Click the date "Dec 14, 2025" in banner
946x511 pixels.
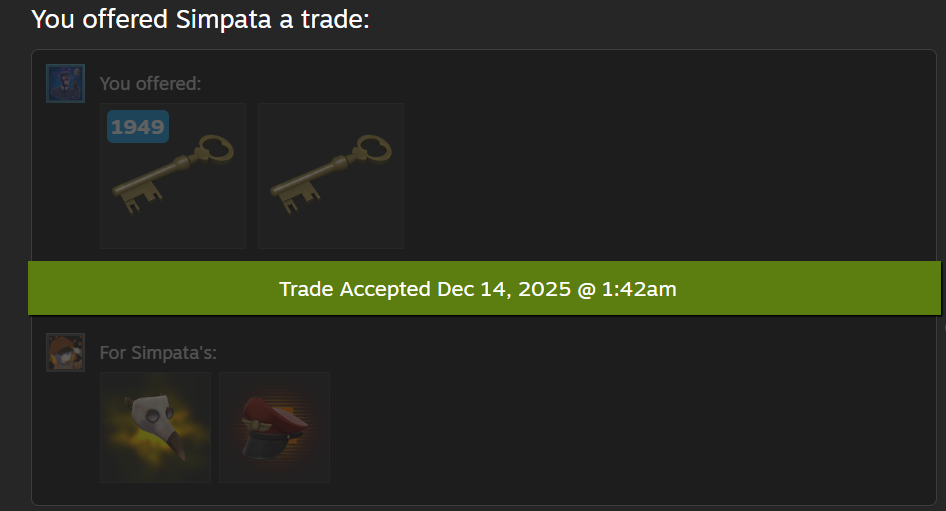point(504,289)
